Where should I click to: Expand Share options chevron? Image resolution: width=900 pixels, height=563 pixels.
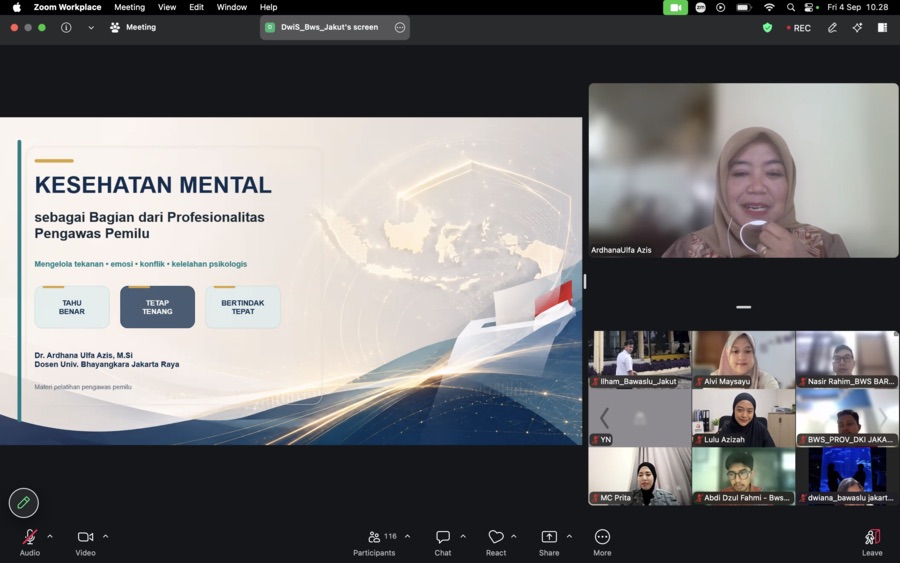(x=569, y=537)
